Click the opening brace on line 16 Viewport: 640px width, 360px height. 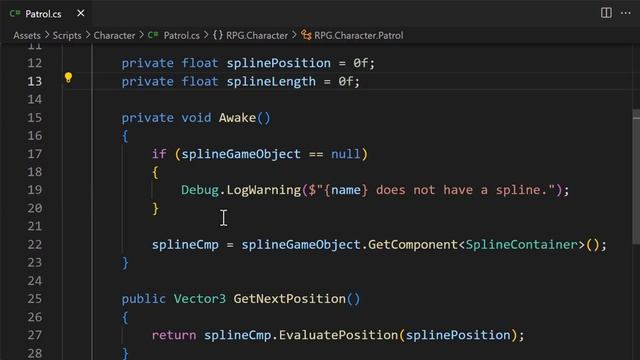click(x=125, y=136)
